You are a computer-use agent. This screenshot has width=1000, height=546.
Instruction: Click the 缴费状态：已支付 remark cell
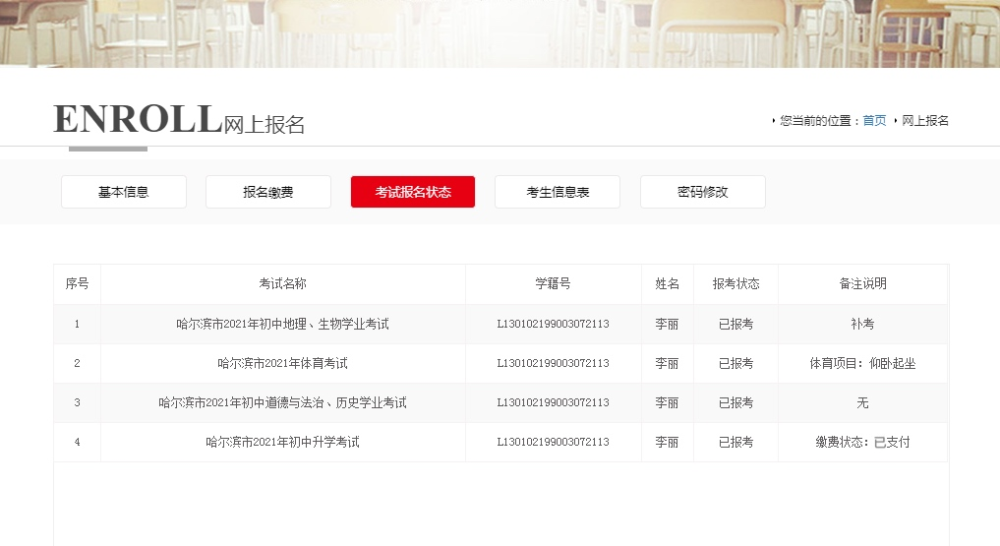tap(863, 442)
